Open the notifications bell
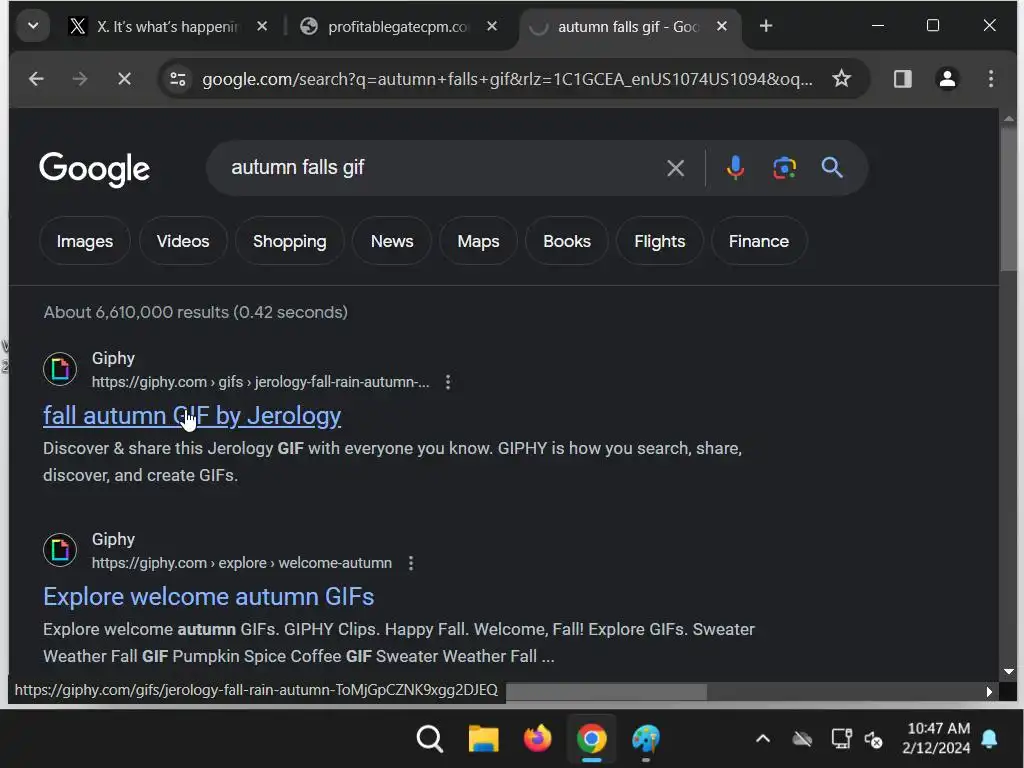Screen dimensions: 1024x768 [989, 739]
